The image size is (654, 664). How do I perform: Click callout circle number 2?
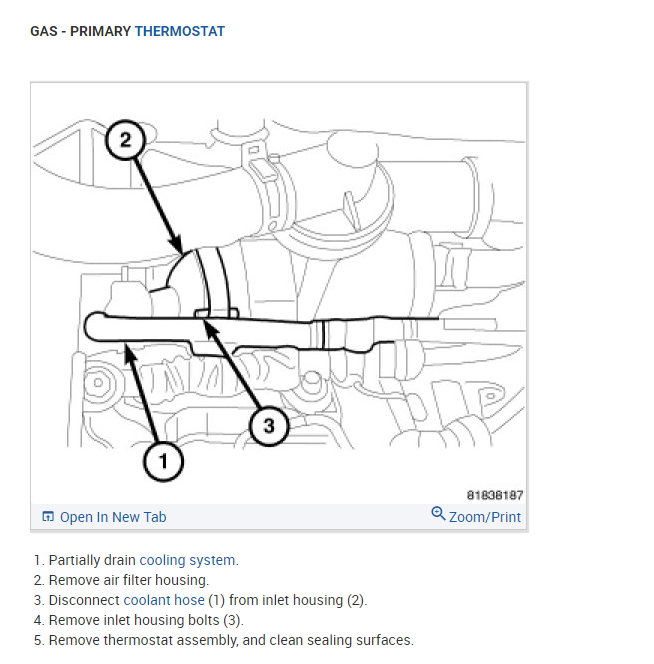click(x=125, y=140)
